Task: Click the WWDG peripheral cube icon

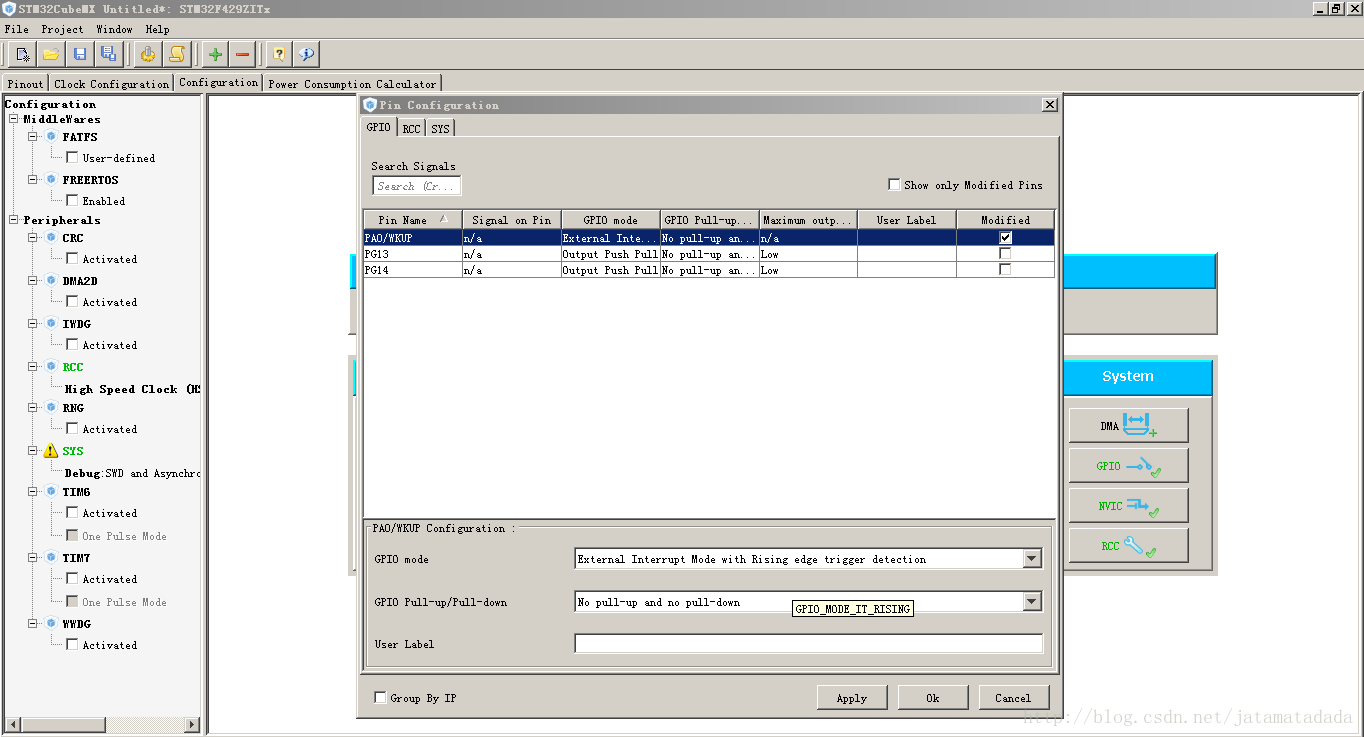Action: point(51,622)
